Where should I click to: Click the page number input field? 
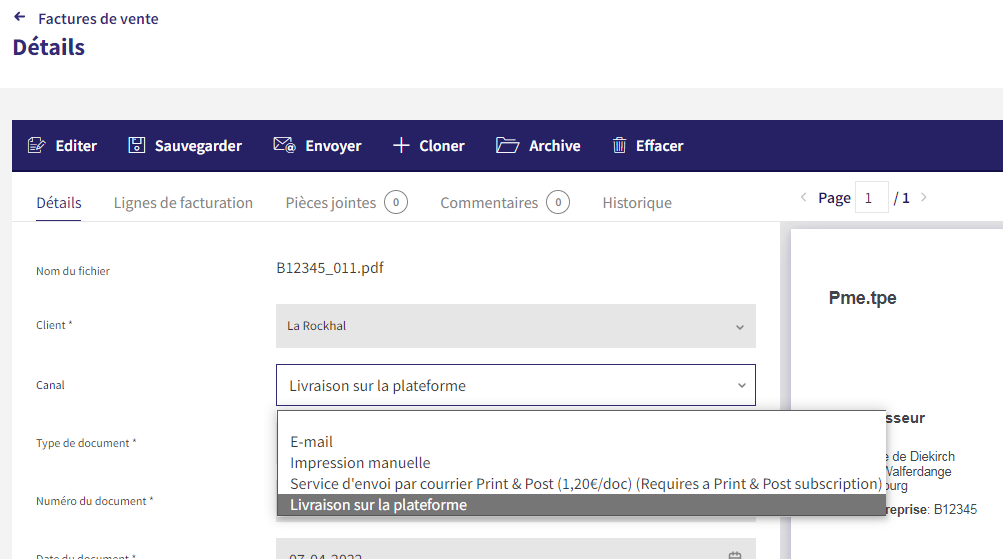click(x=871, y=198)
